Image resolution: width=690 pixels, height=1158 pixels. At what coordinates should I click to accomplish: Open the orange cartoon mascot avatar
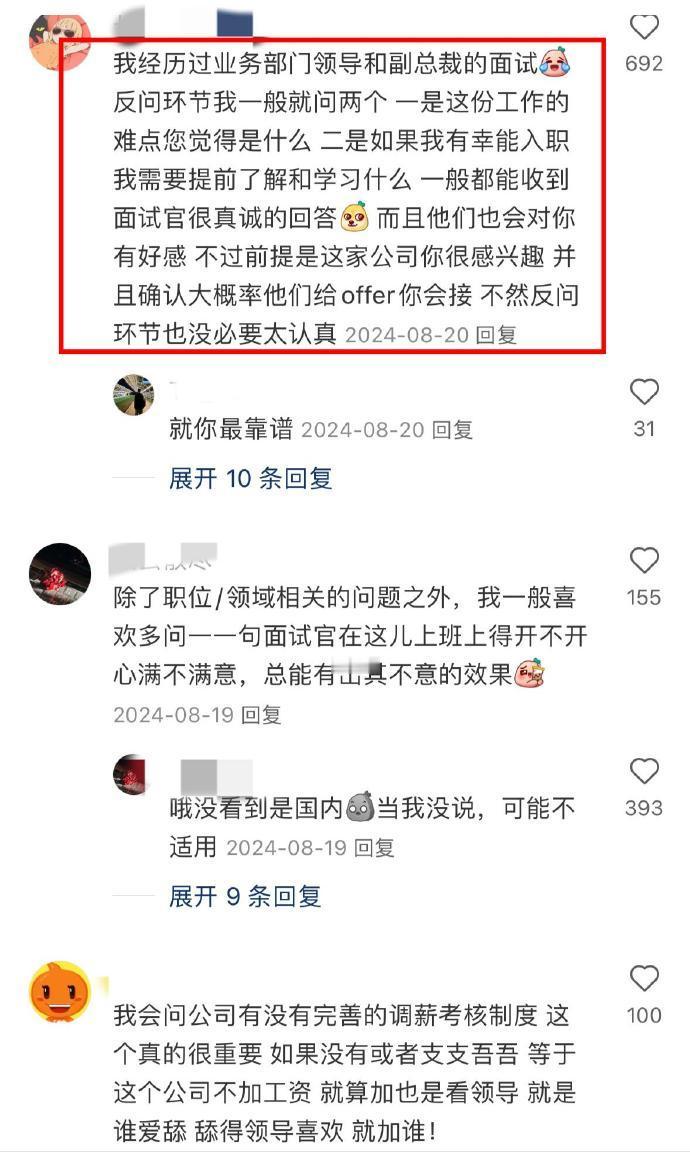pos(60,992)
